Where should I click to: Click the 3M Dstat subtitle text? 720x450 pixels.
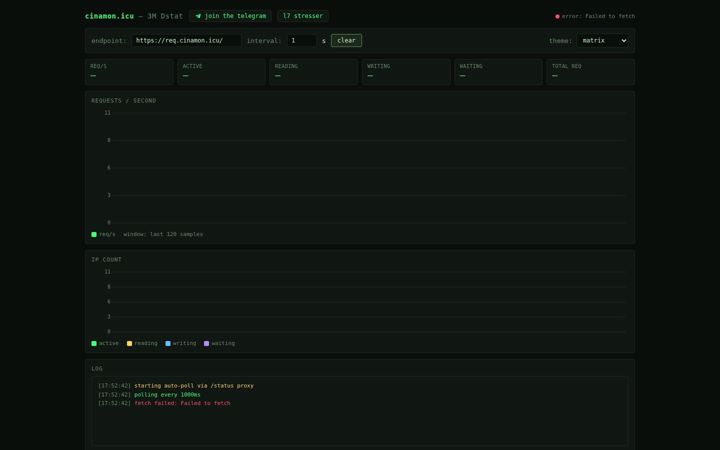click(x=165, y=16)
